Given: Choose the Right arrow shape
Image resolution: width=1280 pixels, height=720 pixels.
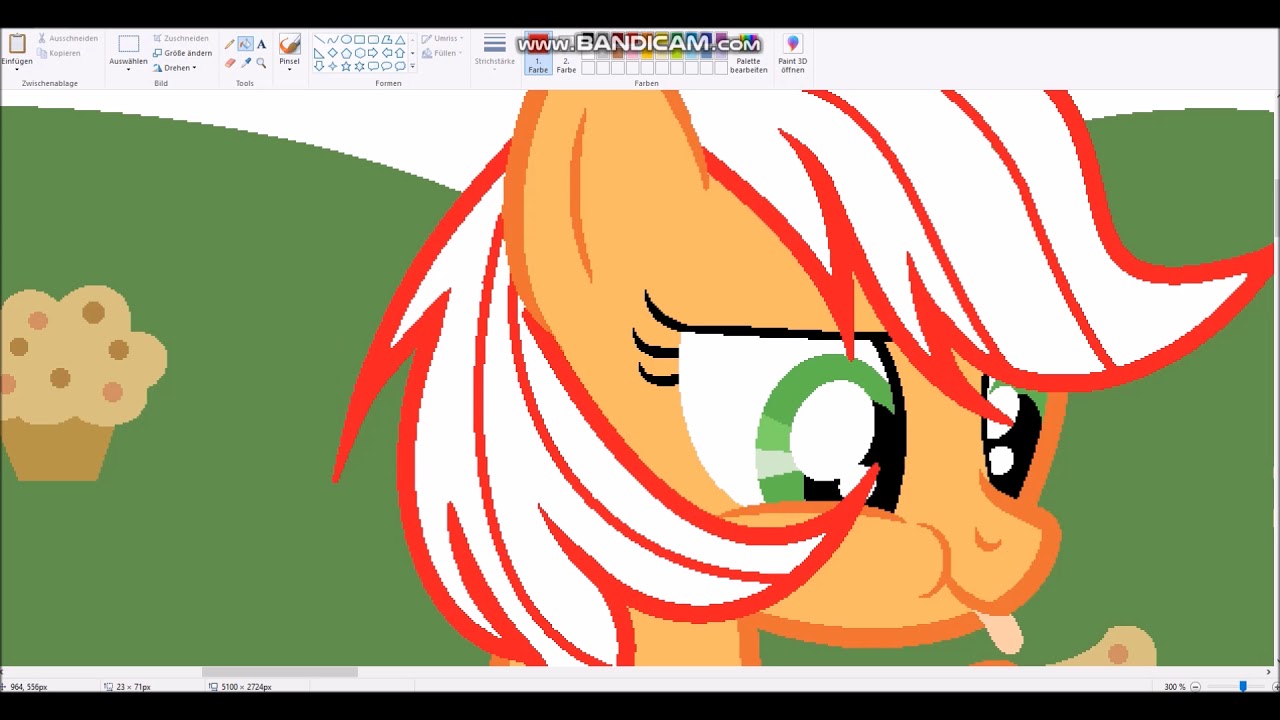Looking at the screenshot, I should point(373,53).
